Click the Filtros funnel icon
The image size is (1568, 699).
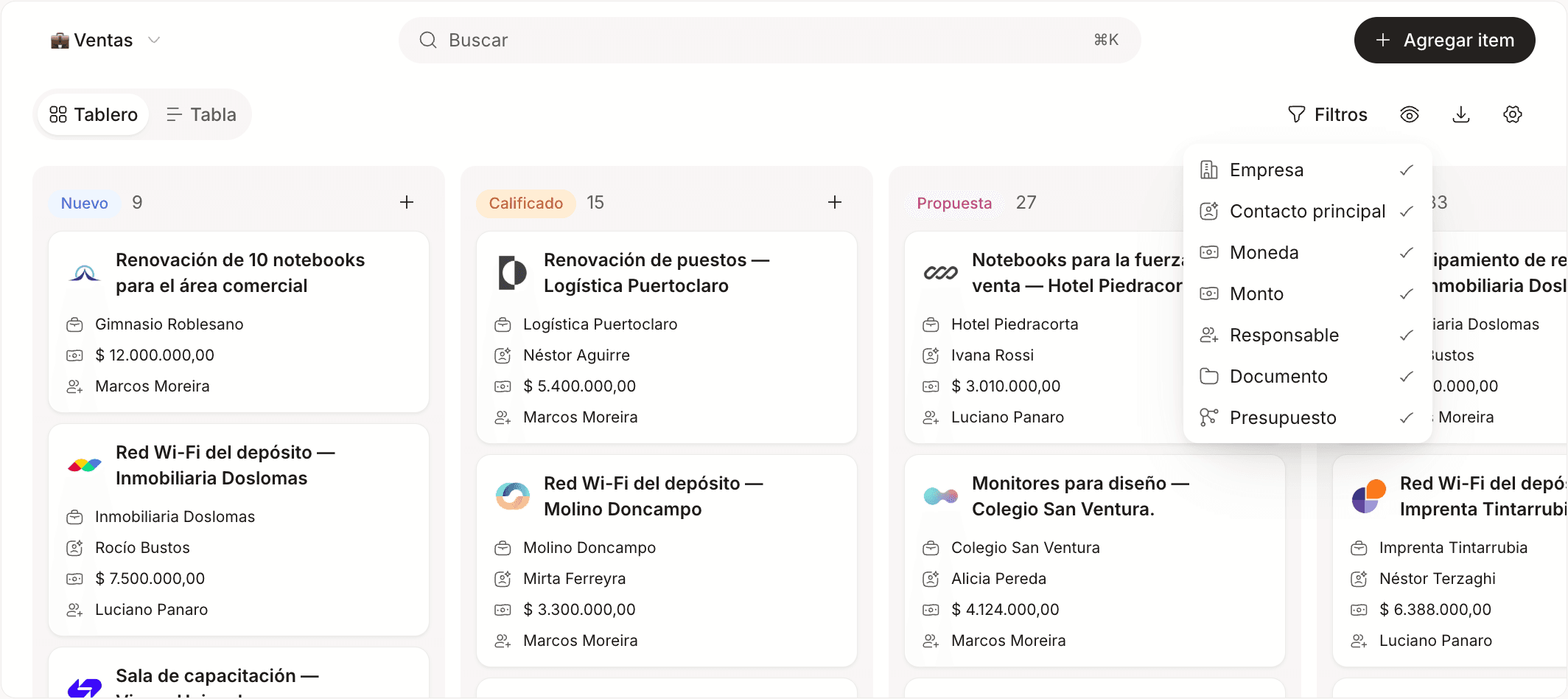(x=1297, y=114)
